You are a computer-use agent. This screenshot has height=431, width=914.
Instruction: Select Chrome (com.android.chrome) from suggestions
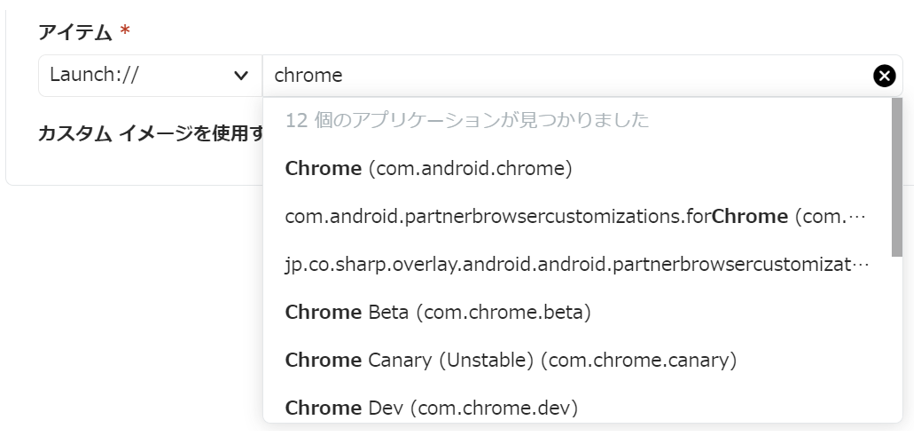tap(428, 169)
